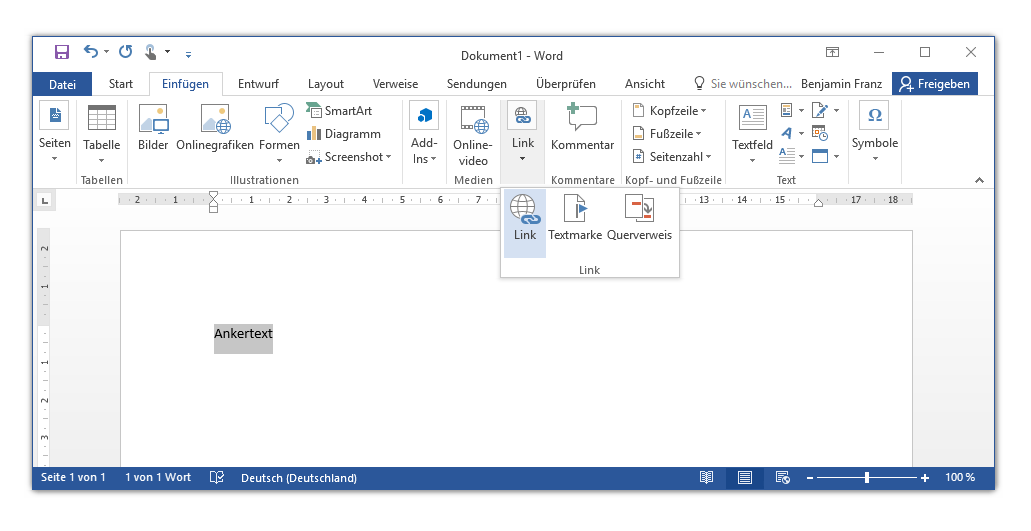Collapse the ribbon using the chevron
The image size is (1031, 531).
(x=980, y=180)
